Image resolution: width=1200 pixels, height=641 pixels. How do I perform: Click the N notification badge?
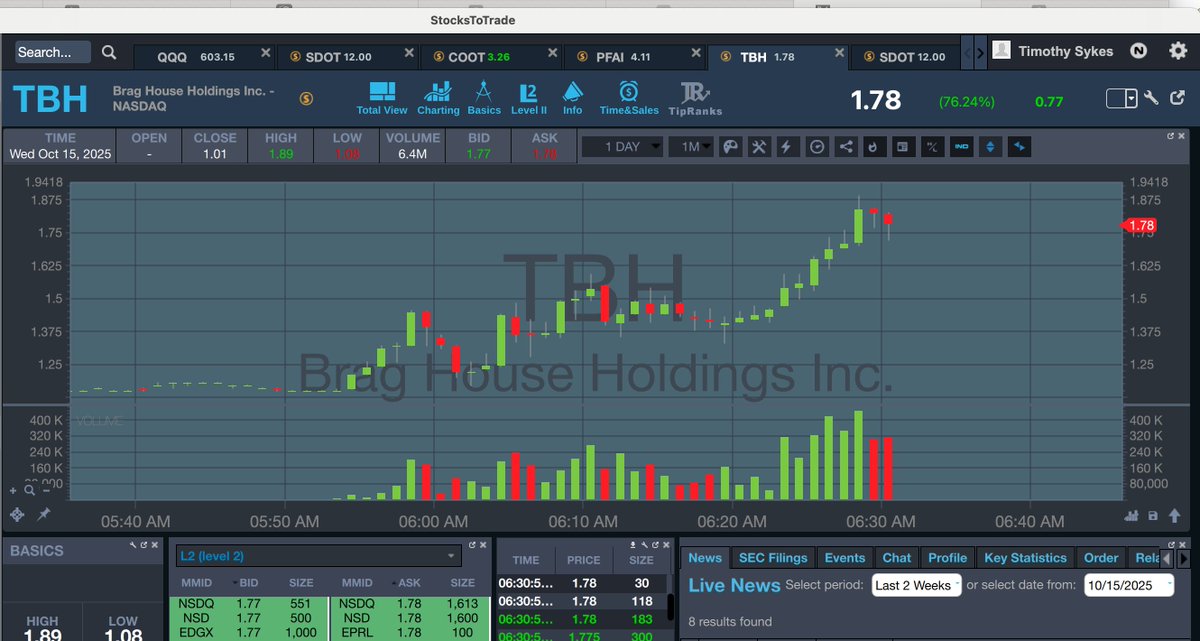tap(1138, 51)
